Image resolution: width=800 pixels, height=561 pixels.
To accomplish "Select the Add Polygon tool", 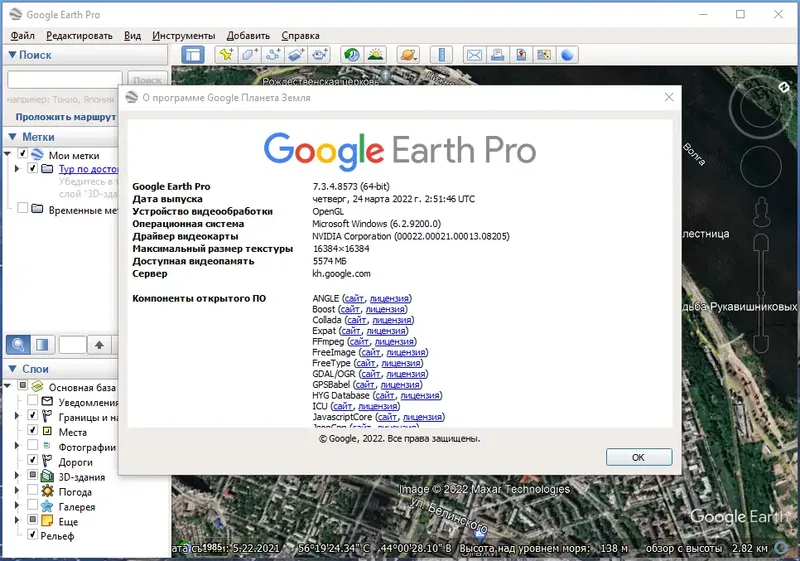I will pos(249,55).
